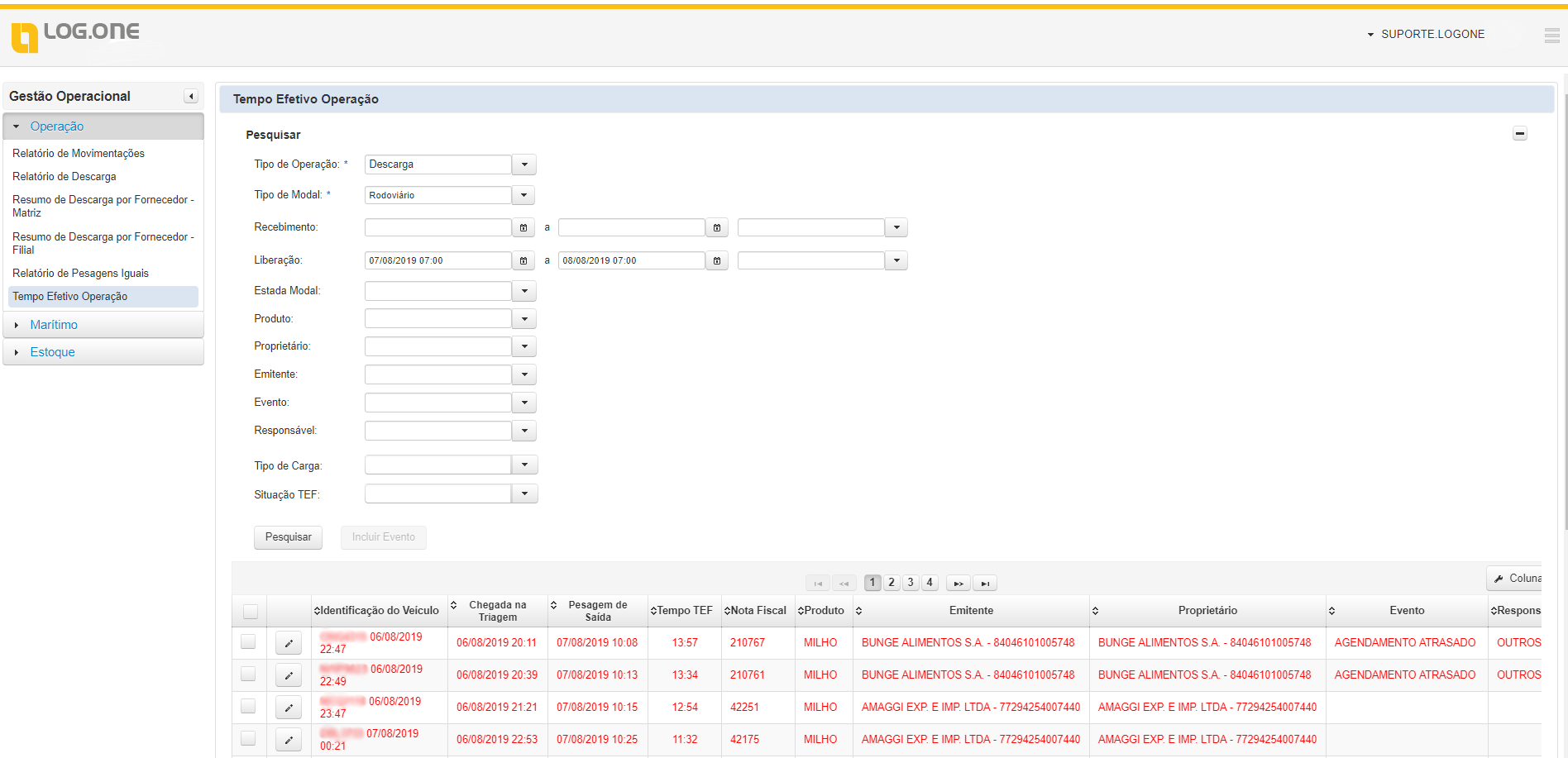Check the row with Nota Fiscal 210761
This screenshot has height=758, width=1568.
click(x=248, y=675)
